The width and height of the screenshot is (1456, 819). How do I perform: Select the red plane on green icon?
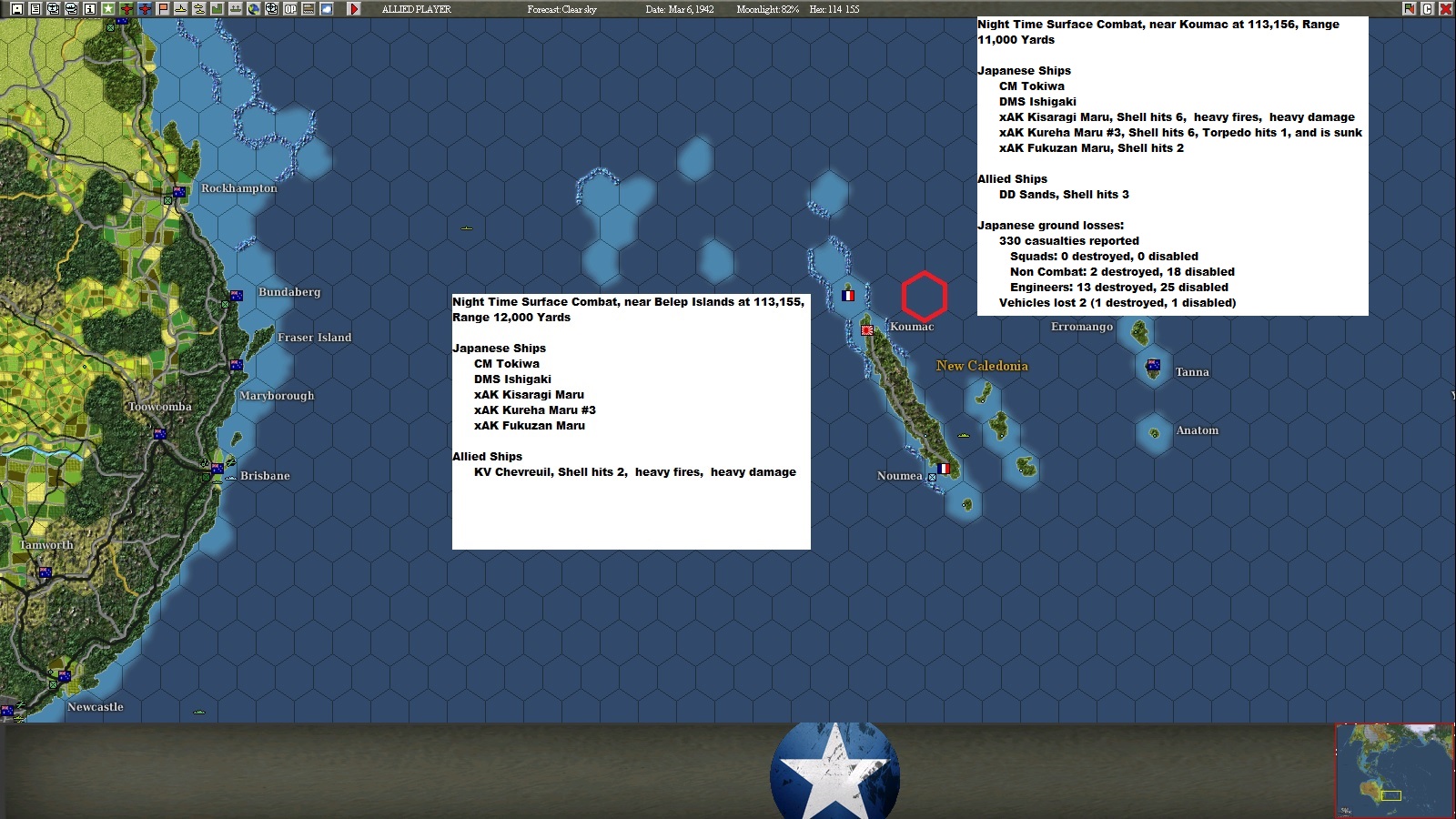(x=126, y=9)
